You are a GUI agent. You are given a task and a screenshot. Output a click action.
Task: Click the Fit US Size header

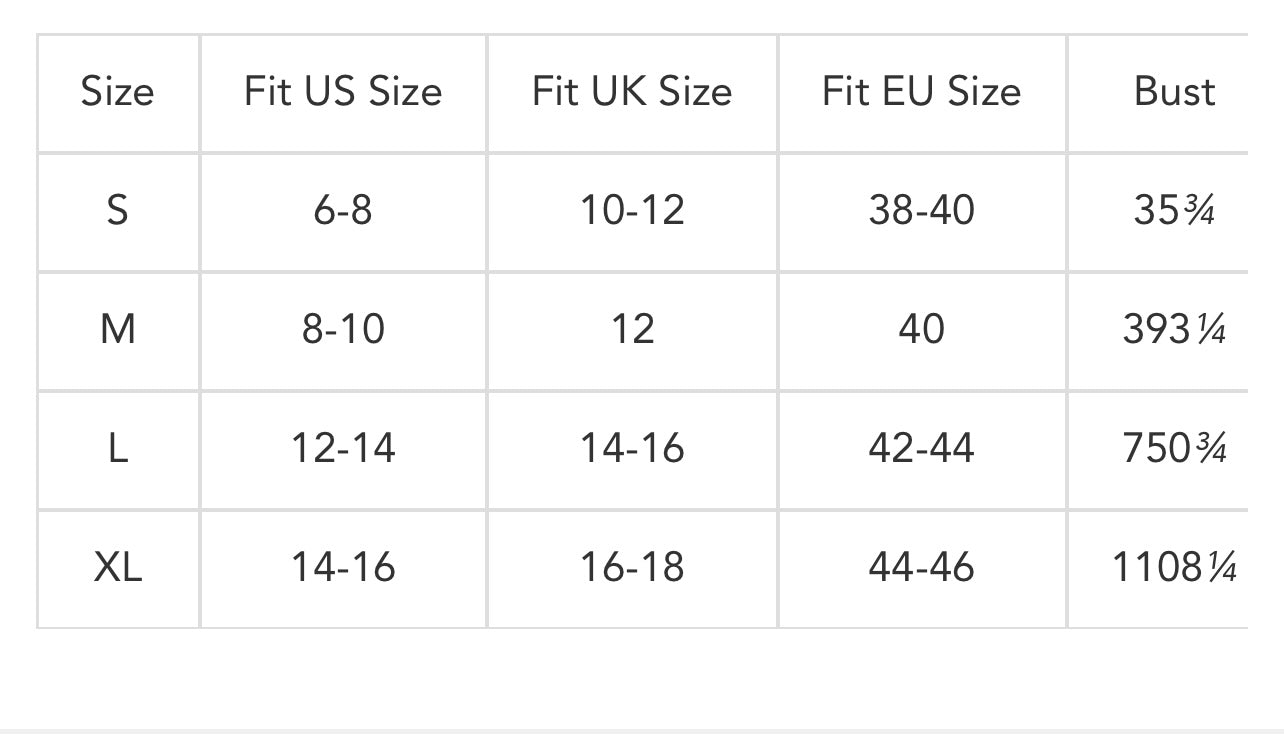coord(343,92)
